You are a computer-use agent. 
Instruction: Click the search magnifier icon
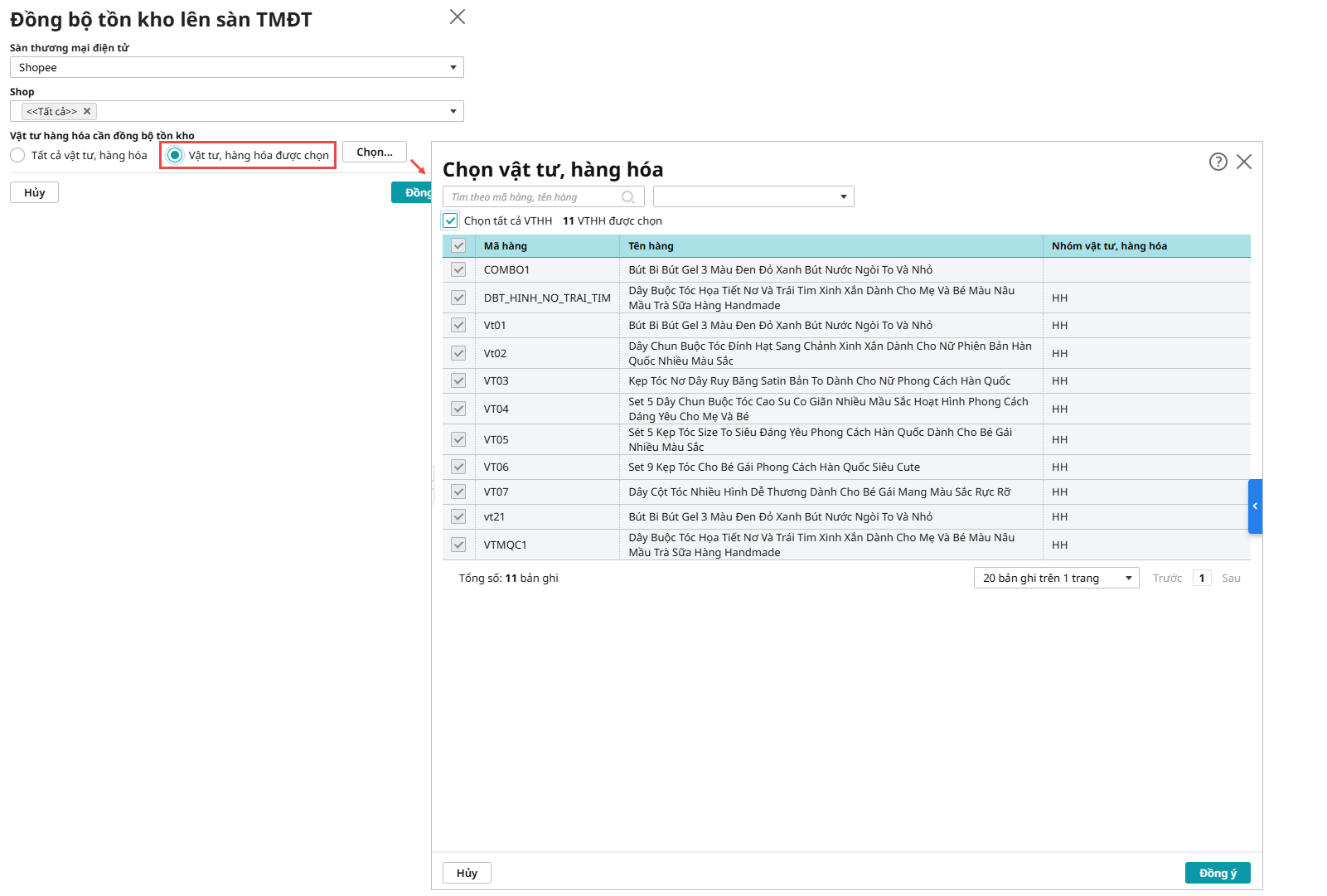[x=628, y=197]
